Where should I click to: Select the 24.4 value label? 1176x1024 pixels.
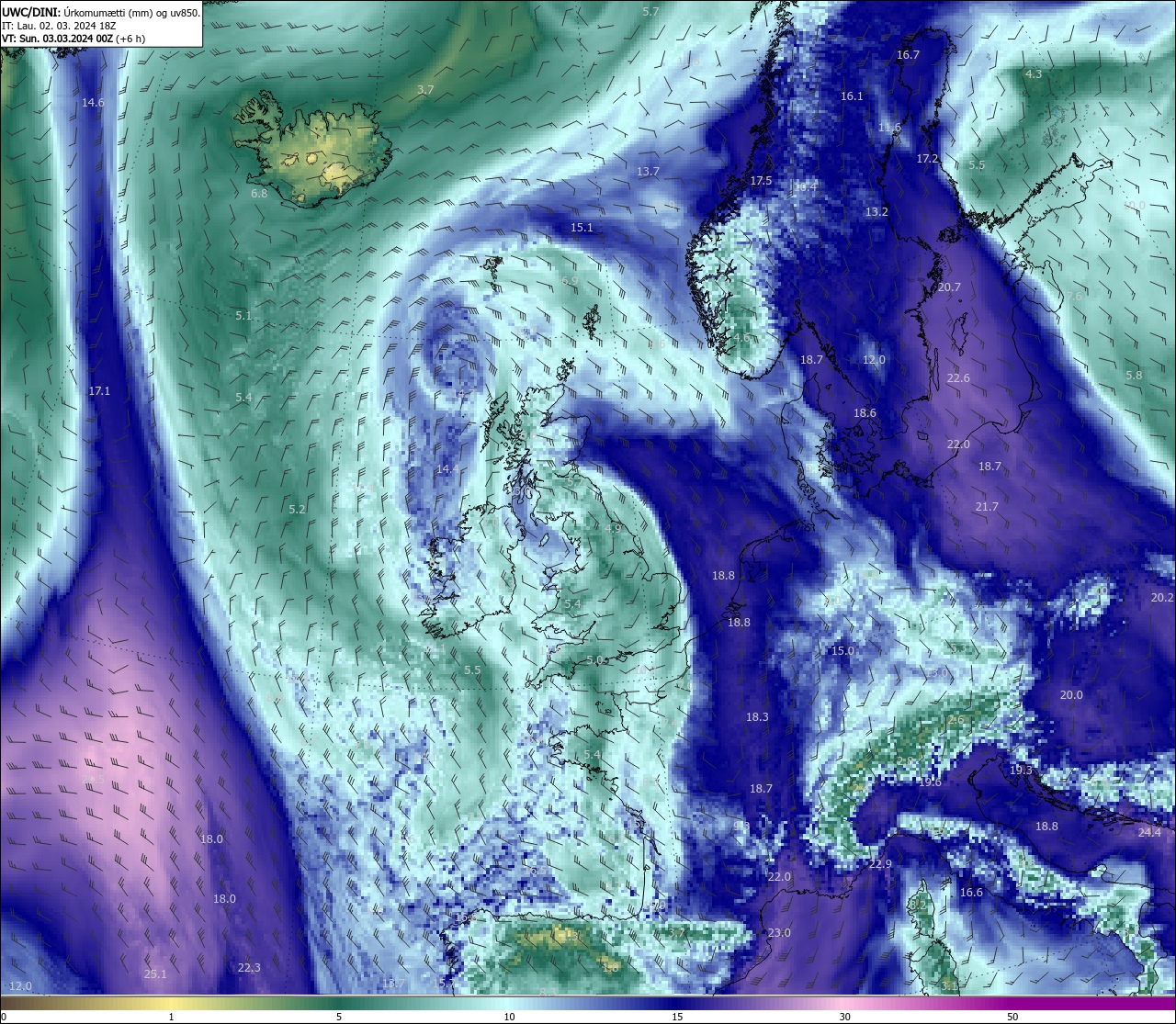coord(1149,833)
